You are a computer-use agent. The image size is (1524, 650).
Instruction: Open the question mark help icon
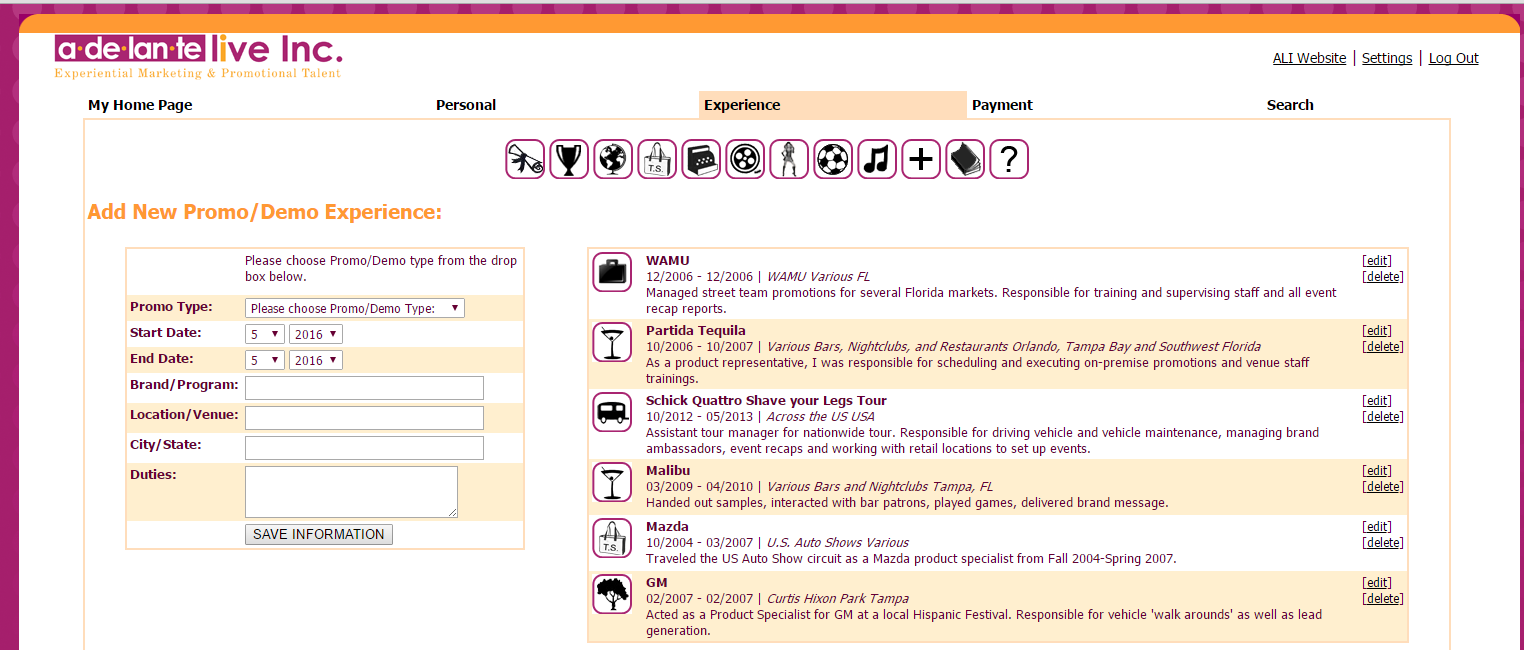click(x=1009, y=160)
